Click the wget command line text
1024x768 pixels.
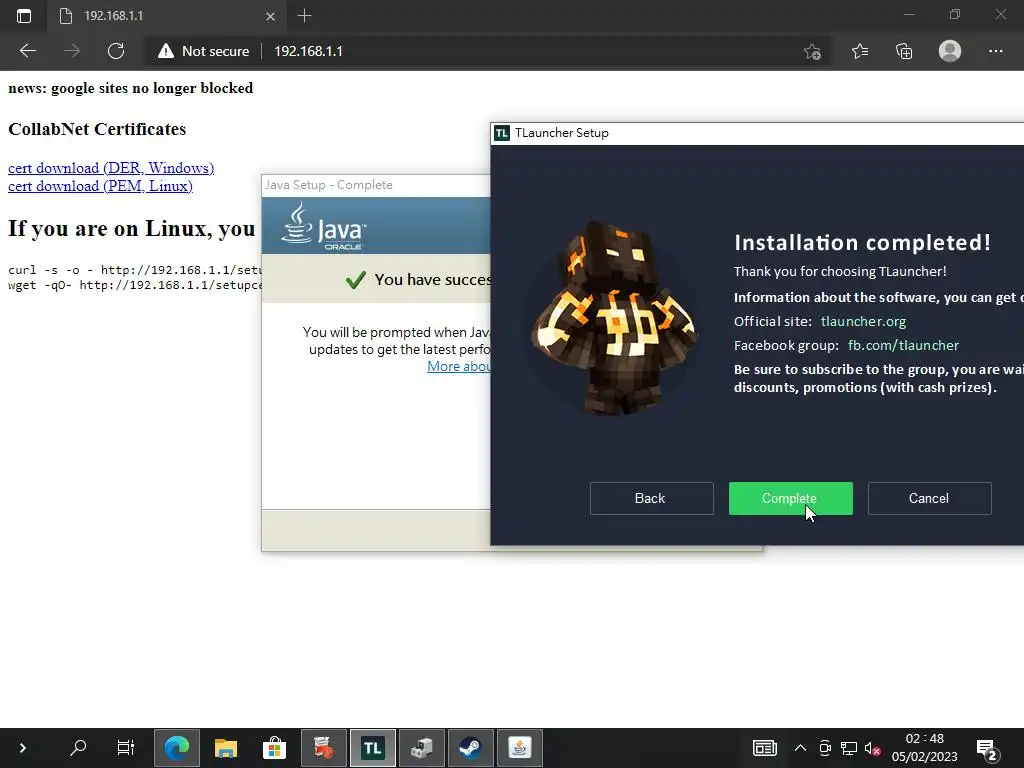[x=135, y=285]
